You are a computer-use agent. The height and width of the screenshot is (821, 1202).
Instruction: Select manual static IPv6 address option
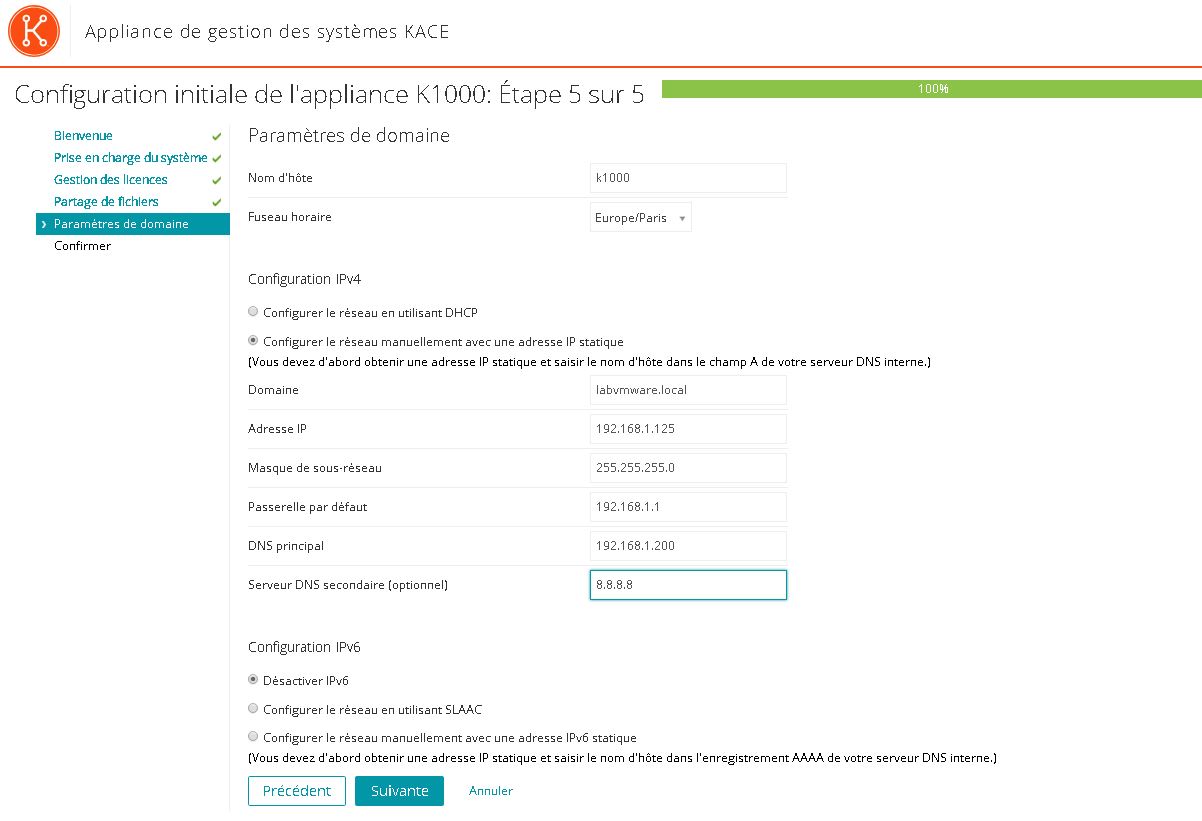tap(253, 737)
